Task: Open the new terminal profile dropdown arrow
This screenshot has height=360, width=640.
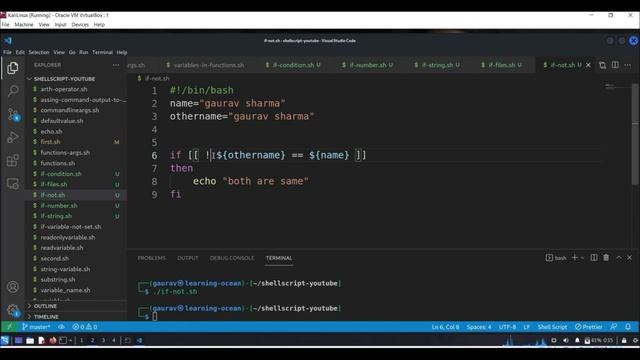Action: [x=582, y=258]
